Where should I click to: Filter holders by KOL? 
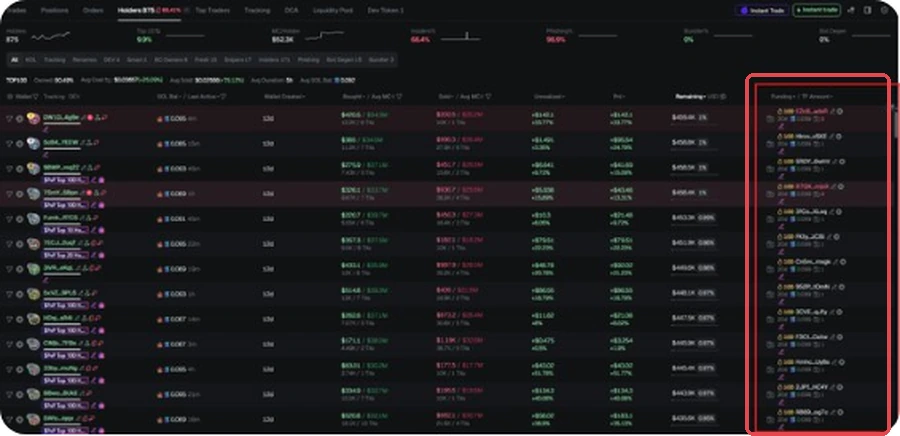[x=30, y=60]
